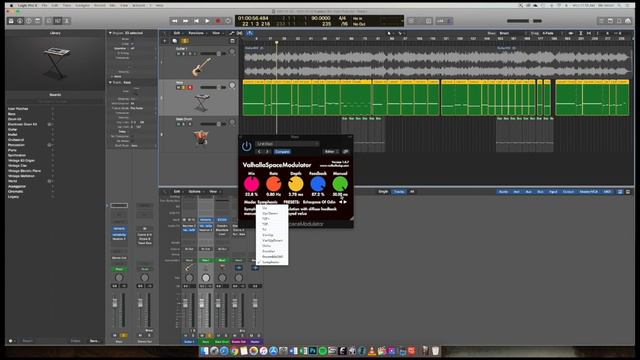Click previous preset arrow in plugin header
Viewport: 640px width, 360px height.
click(x=259, y=151)
